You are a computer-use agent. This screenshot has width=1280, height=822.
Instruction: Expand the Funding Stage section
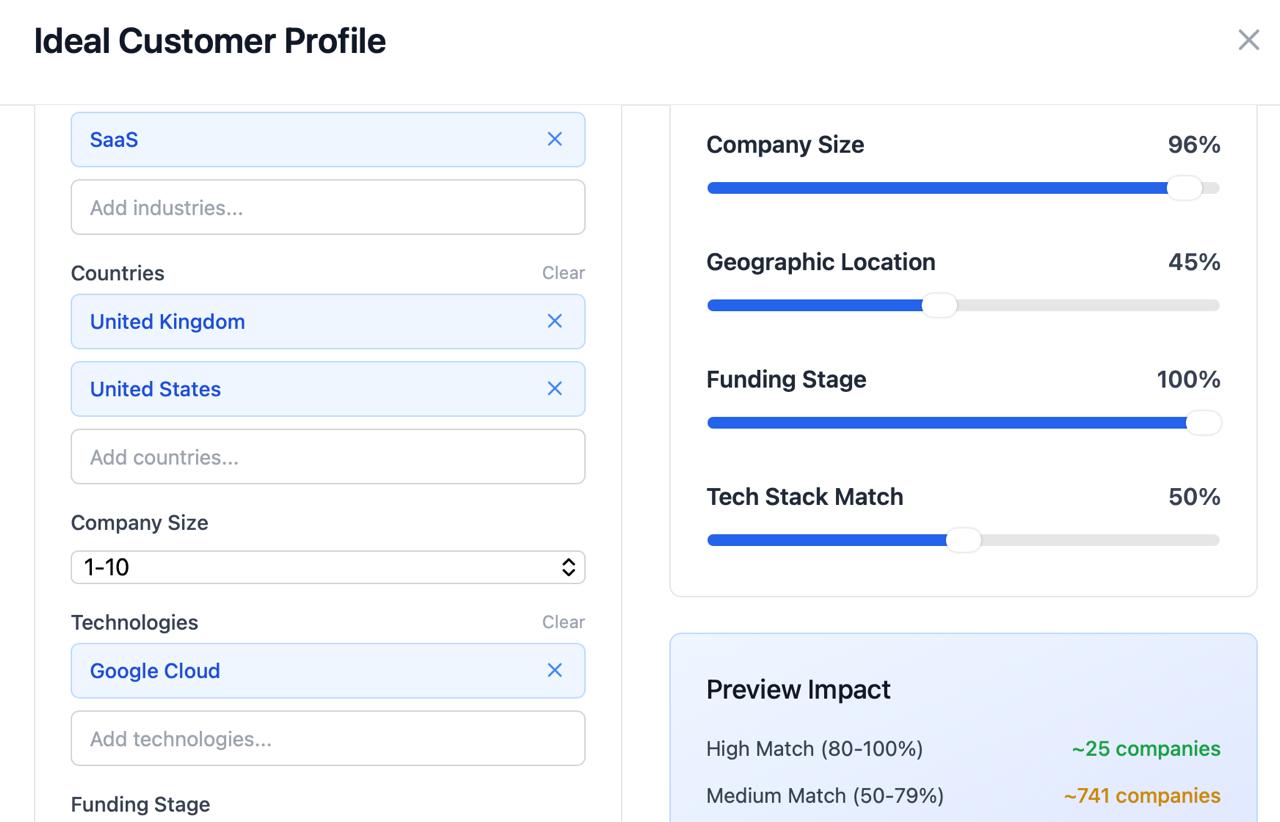coord(140,804)
